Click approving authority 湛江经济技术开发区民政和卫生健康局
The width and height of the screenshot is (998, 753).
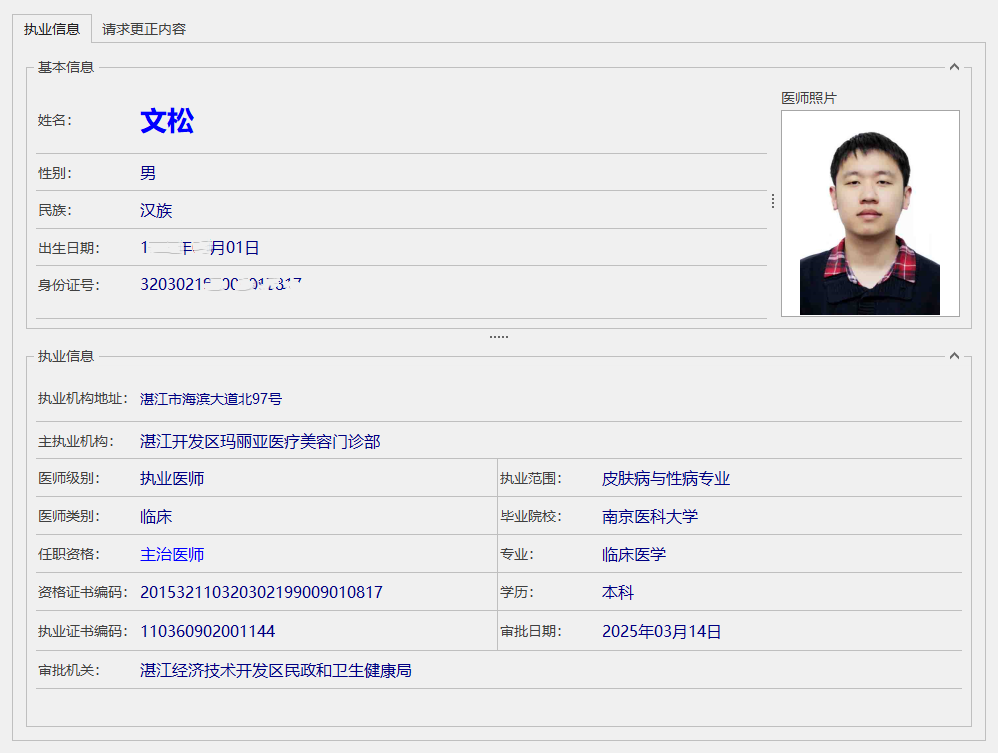[x=276, y=670]
